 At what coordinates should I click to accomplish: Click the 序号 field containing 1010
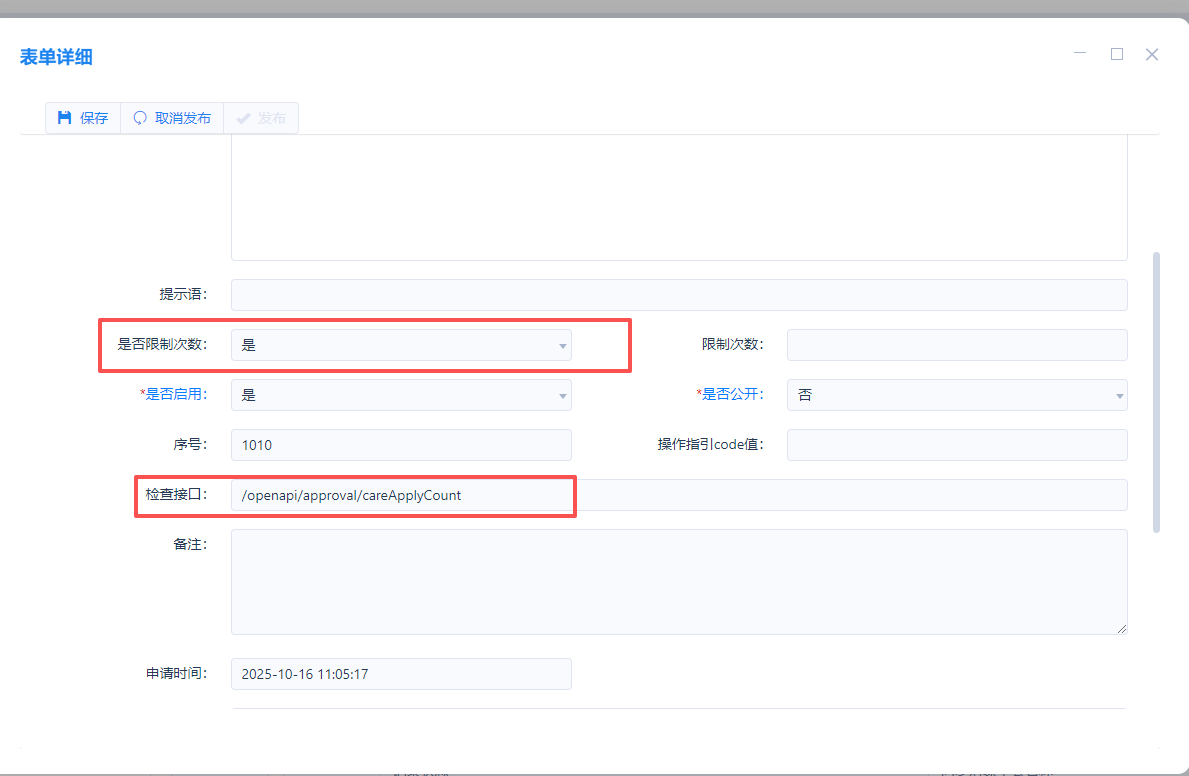401,445
